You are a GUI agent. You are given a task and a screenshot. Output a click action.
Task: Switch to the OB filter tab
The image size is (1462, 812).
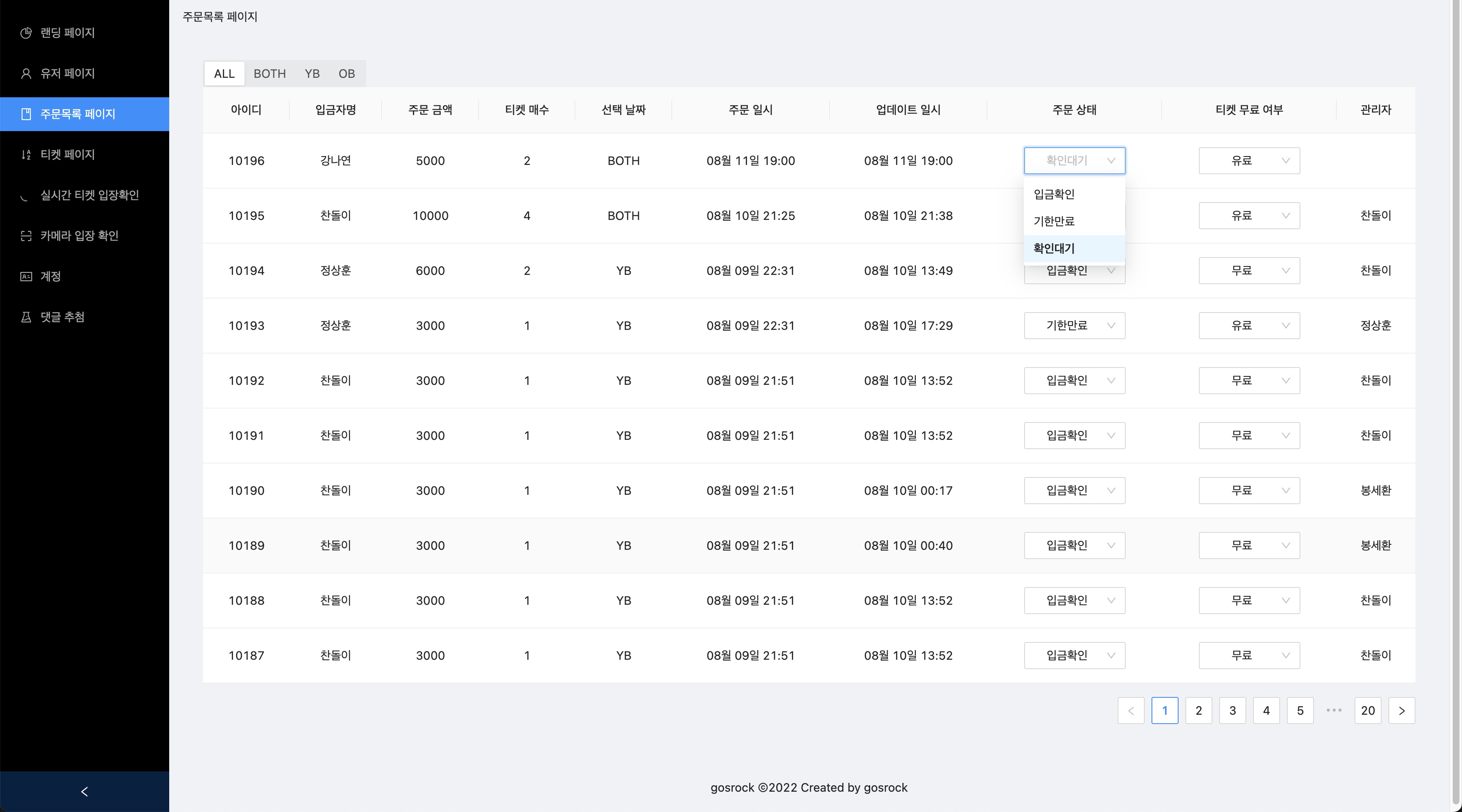coord(346,74)
